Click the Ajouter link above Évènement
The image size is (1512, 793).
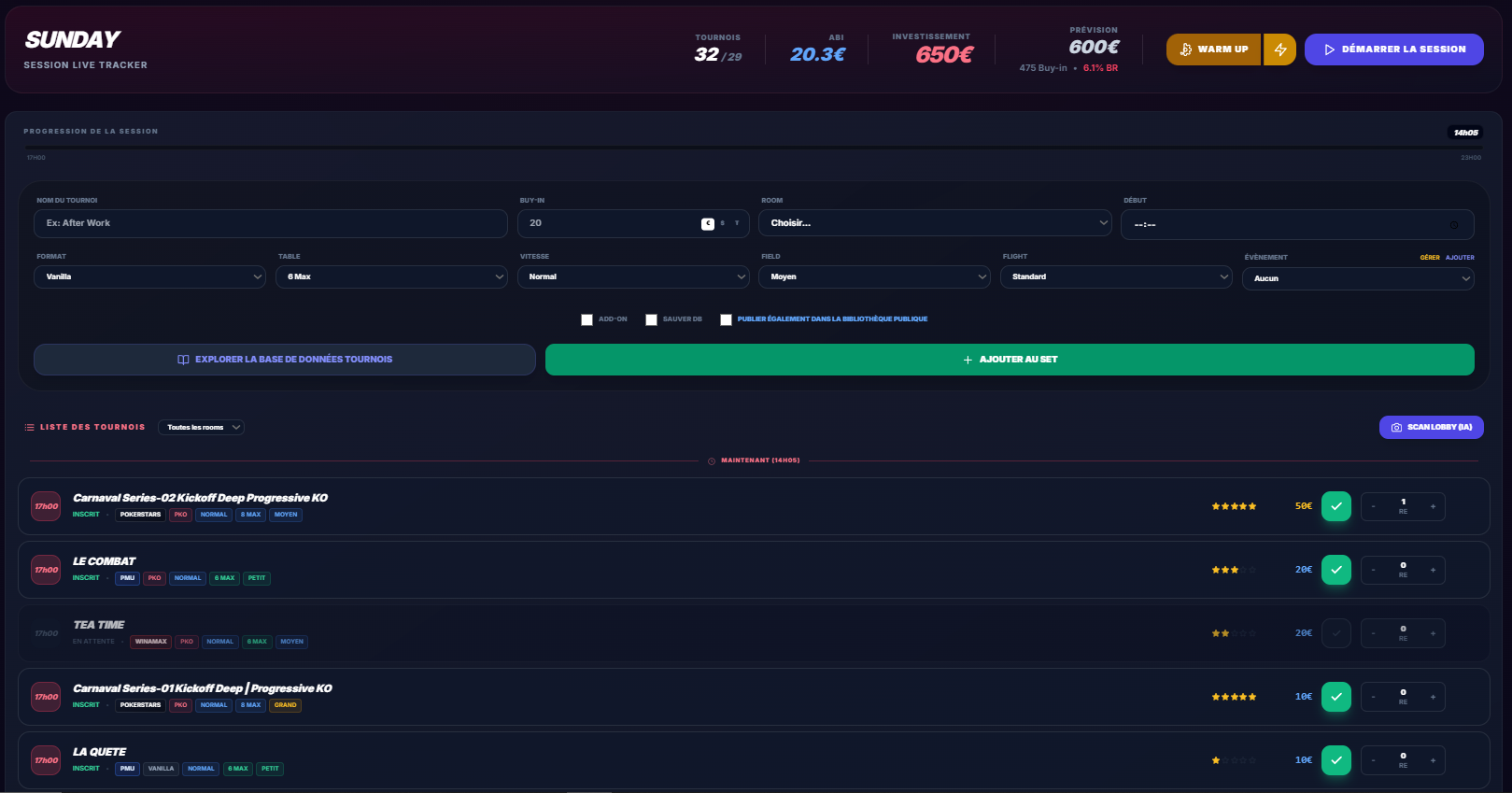[x=1460, y=258]
